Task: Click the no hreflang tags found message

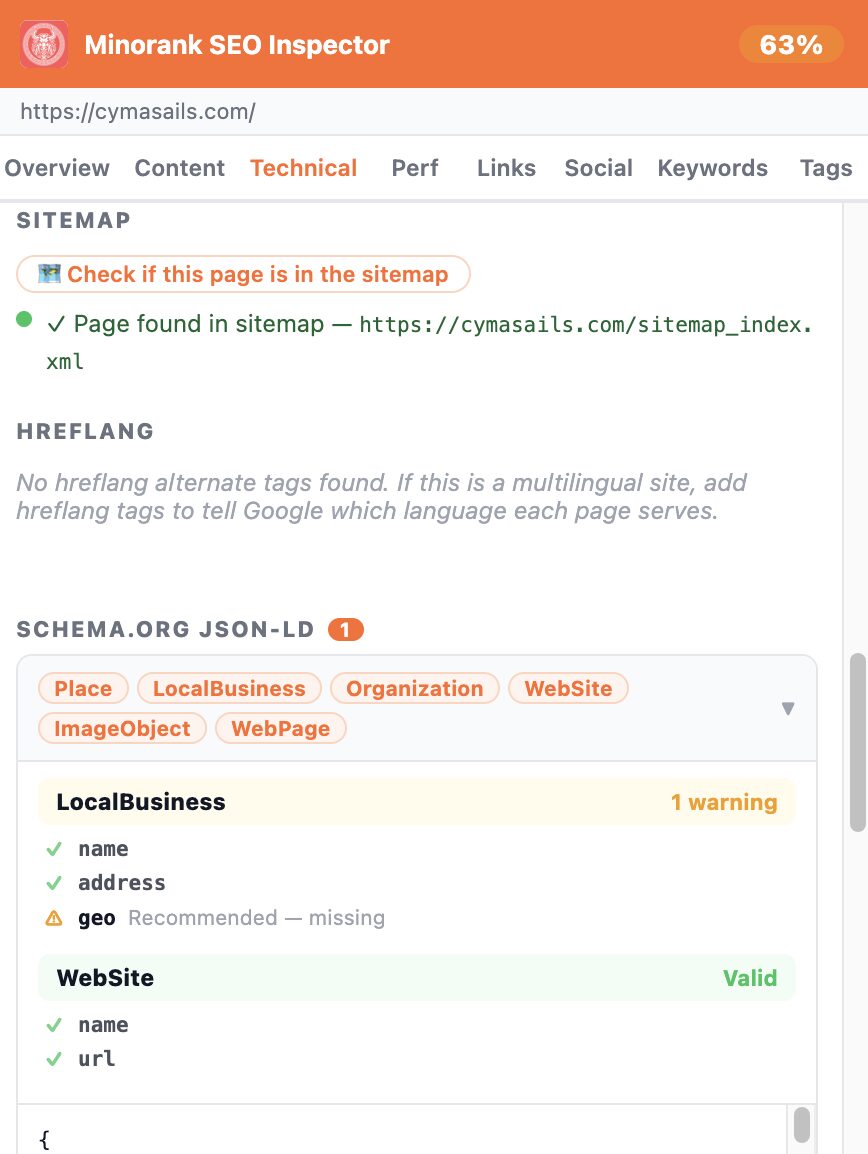Action: point(381,497)
